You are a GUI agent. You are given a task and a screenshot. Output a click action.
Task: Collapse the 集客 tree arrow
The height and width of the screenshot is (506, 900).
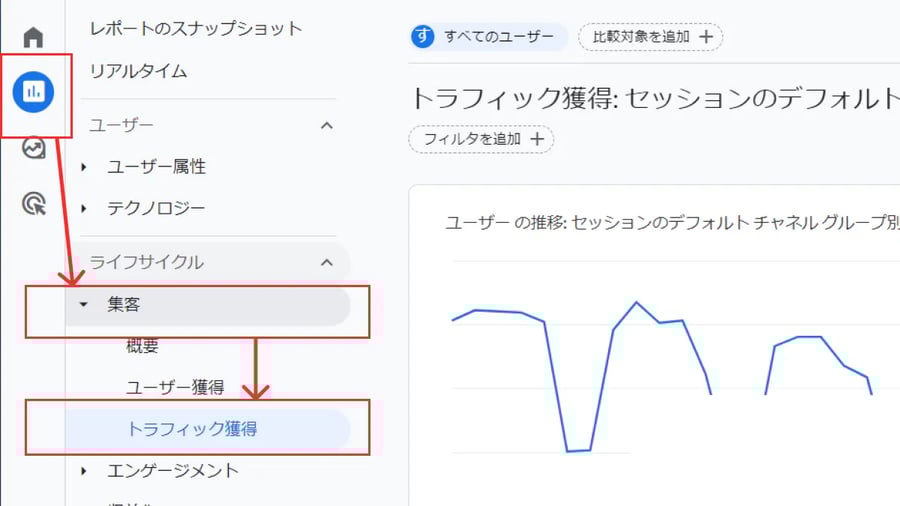[84, 304]
